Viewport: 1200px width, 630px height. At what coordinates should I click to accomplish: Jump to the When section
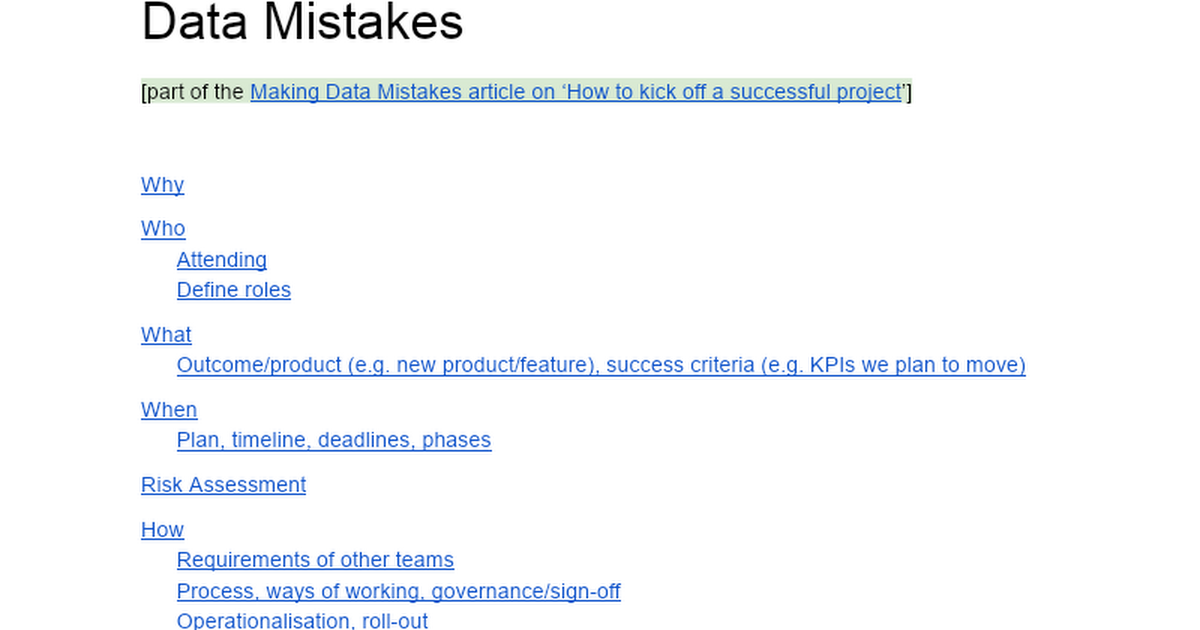pyautogui.click(x=169, y=410)
